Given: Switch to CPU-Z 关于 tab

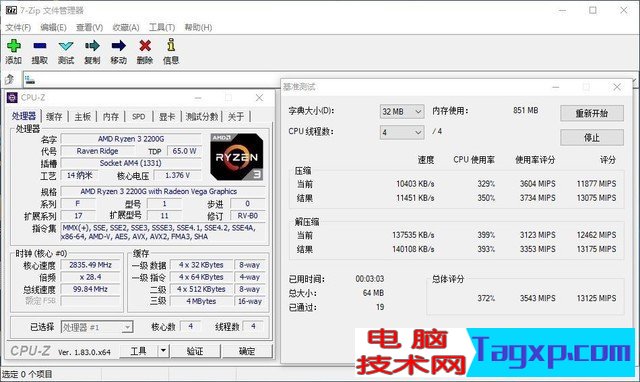Looking at the screenshot, I should (236, 117).
